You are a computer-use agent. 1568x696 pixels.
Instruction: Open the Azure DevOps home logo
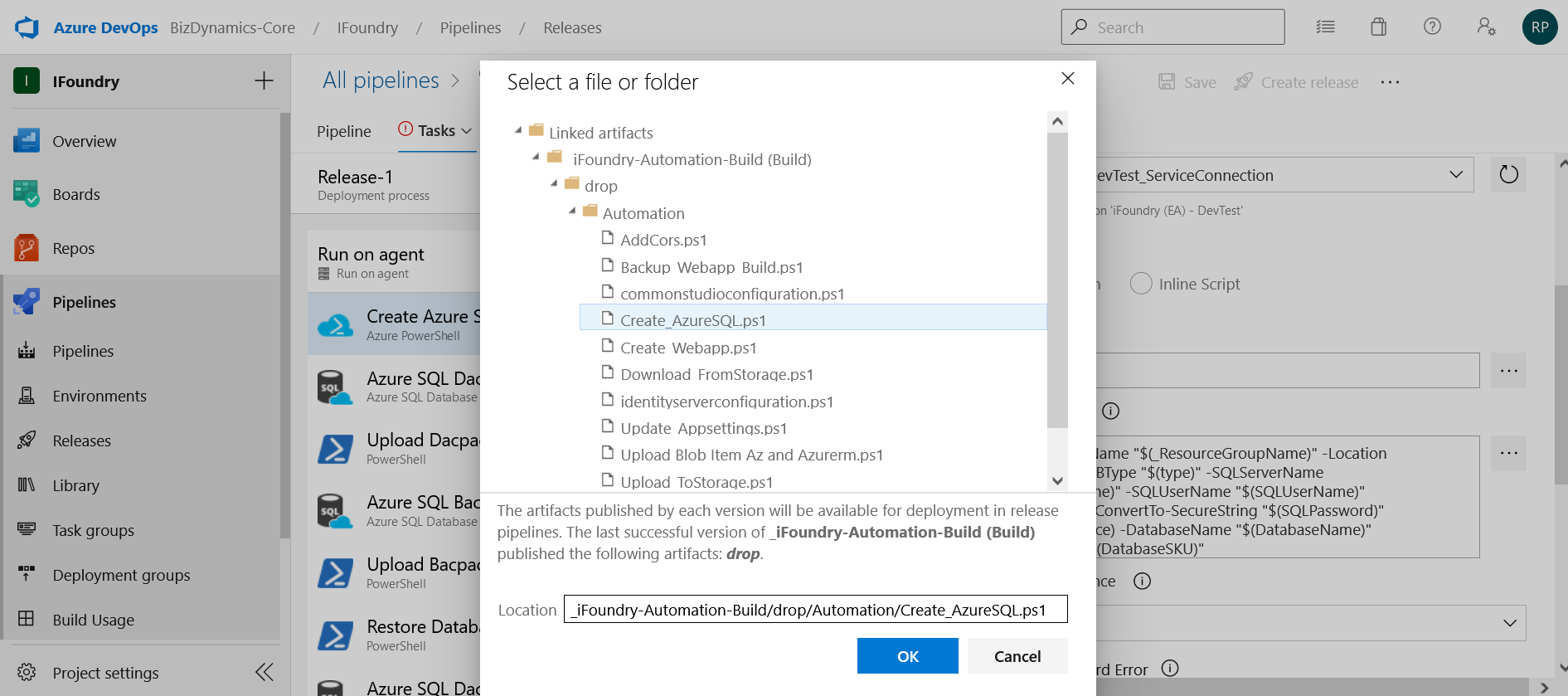click(27, 27)
